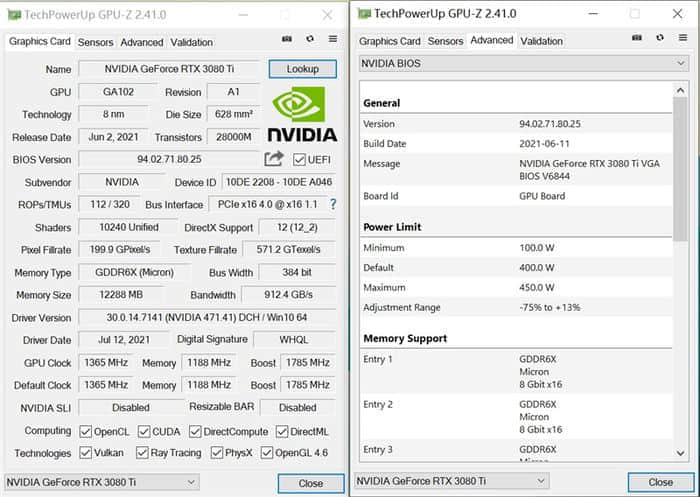Click the Entry 2 memory support row
The width and height of the screenshot is (700, 497).
516,417
